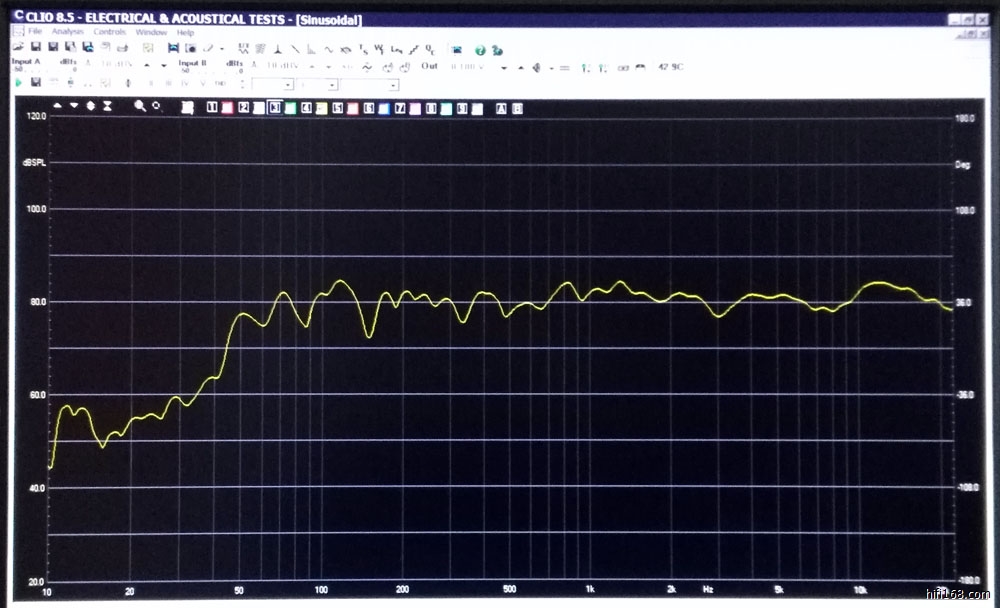1000x608 pixels.
Task: Click the microphone icon in the output toolbar
Action: coord(536,67)
